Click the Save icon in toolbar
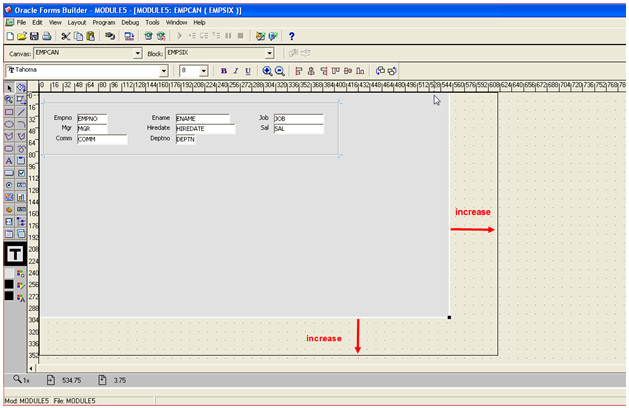Image resolution: width=629 pixels, height=408 pixels. point(34,36)
